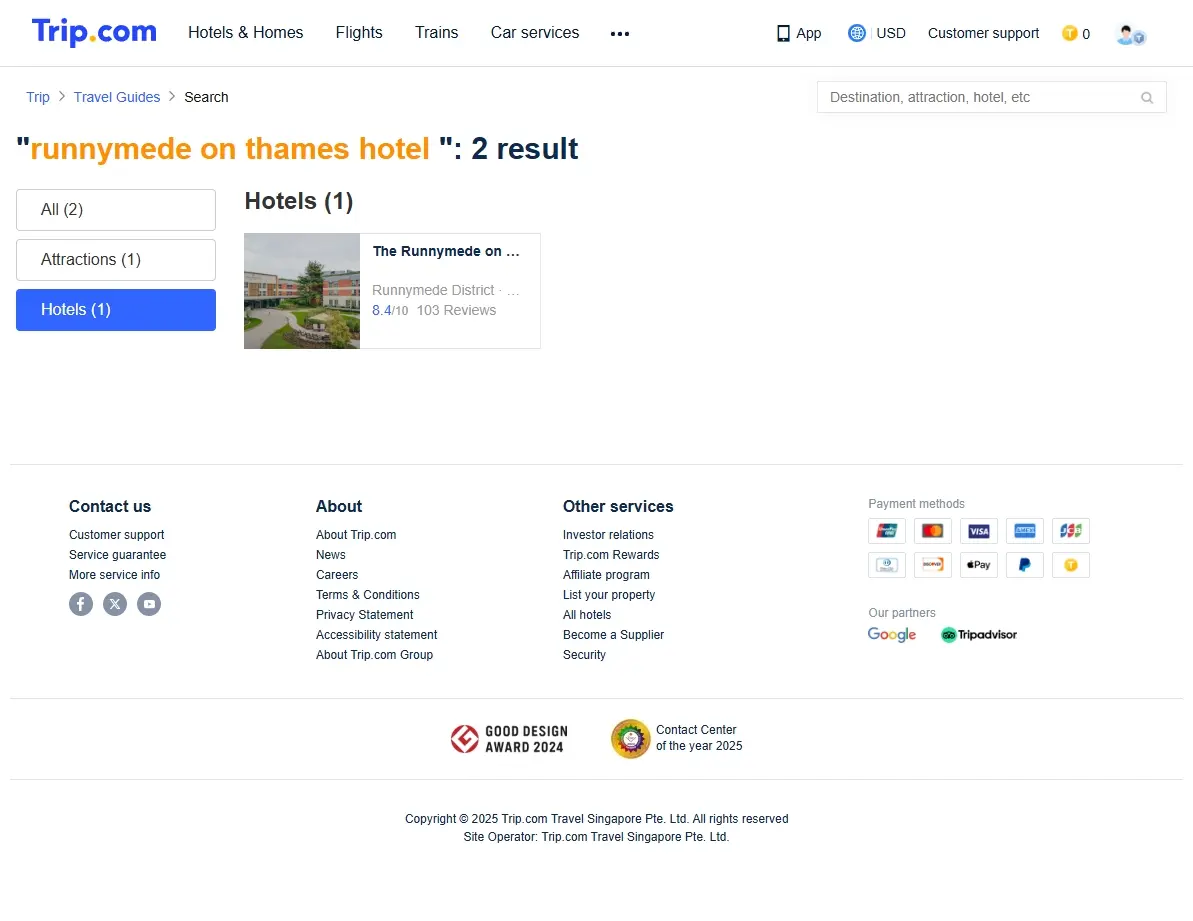This screenshot has width=1193, height=921.
Task: Click the PayPal payment icon
Action: [x=1024, y=565]
